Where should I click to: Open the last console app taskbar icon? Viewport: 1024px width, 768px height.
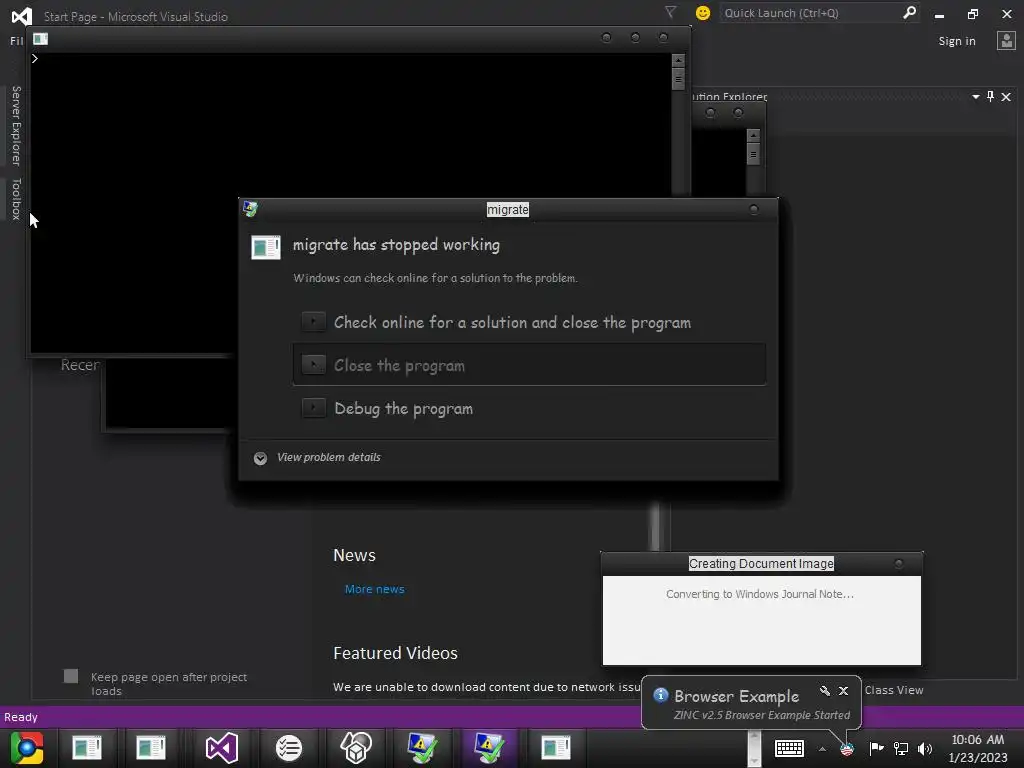point(556,748)
